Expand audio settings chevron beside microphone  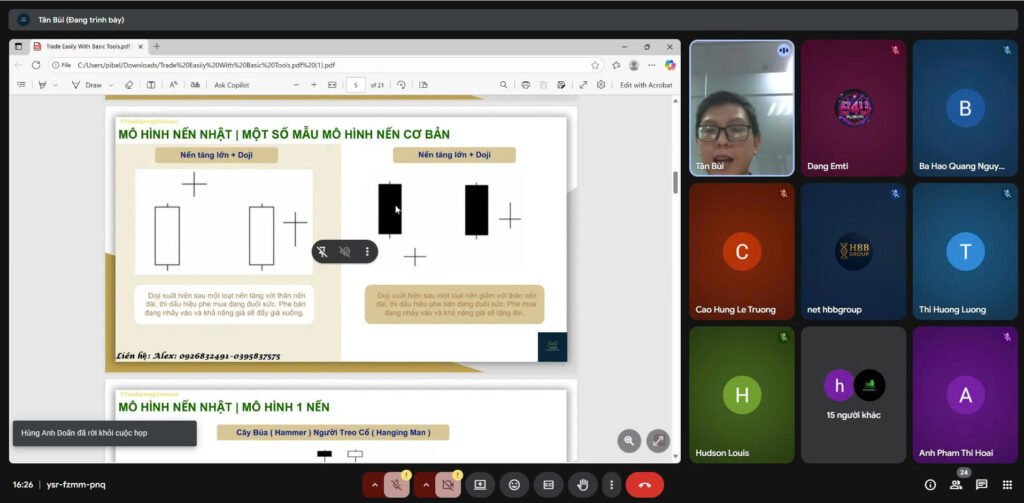click(x=375, y=485)
